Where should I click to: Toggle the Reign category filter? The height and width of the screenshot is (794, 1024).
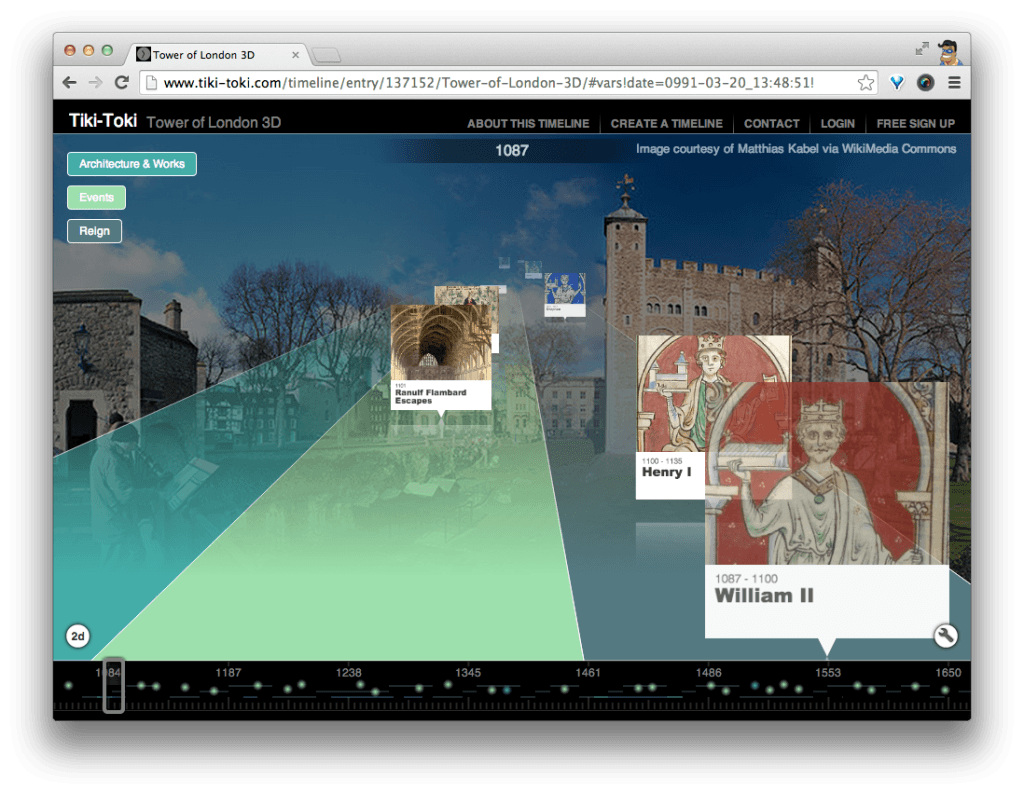pos(95,231)
